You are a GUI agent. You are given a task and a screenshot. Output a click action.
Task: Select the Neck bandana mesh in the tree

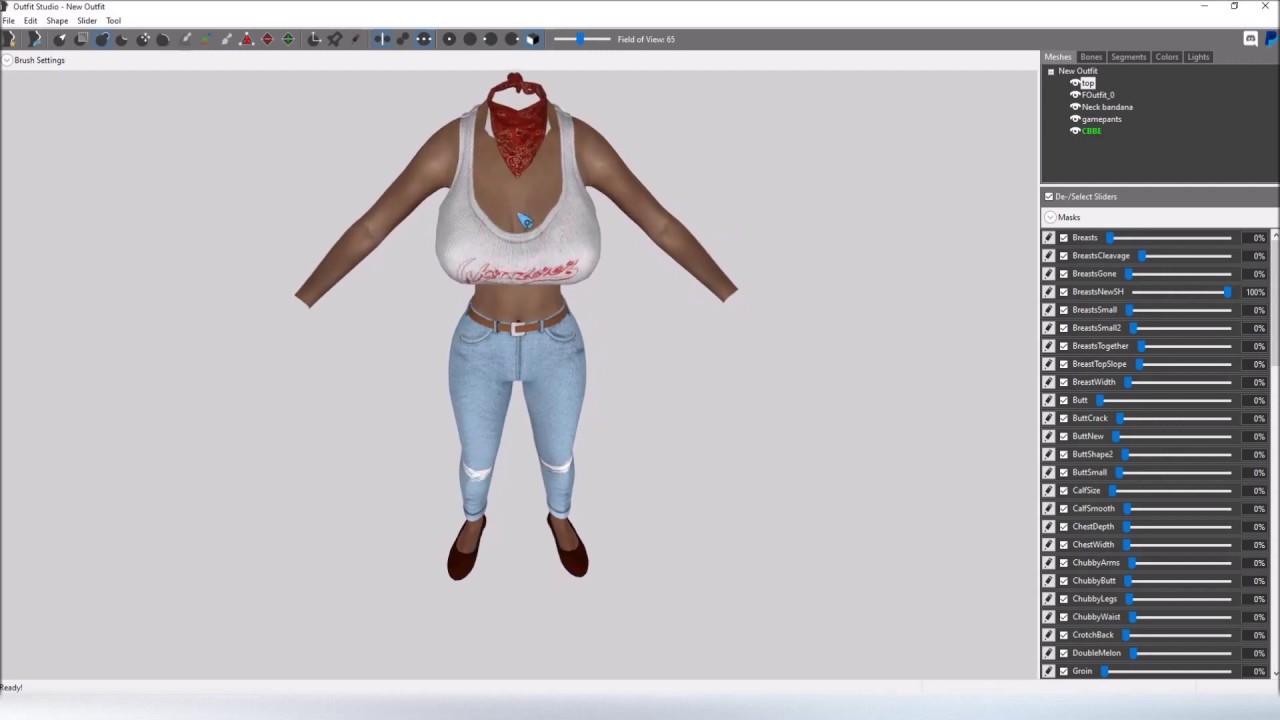pyautogui.click(x=1107, y=107)
